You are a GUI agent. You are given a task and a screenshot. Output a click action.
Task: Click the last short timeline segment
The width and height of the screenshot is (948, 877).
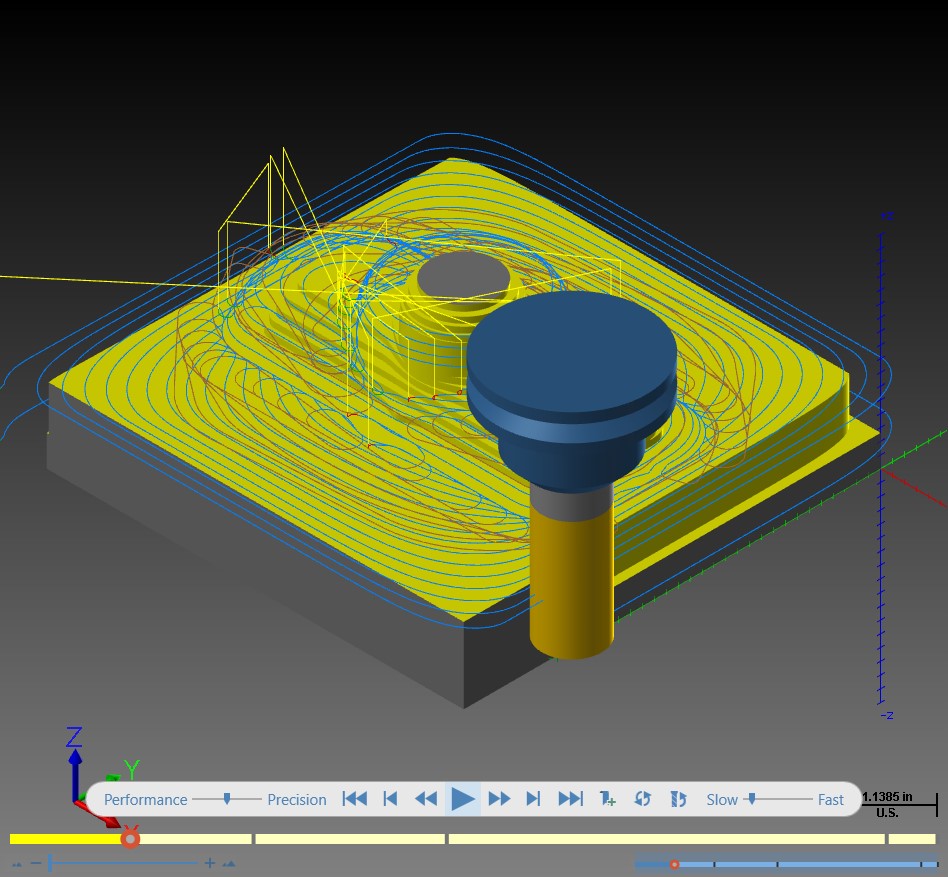pos(912,839)
